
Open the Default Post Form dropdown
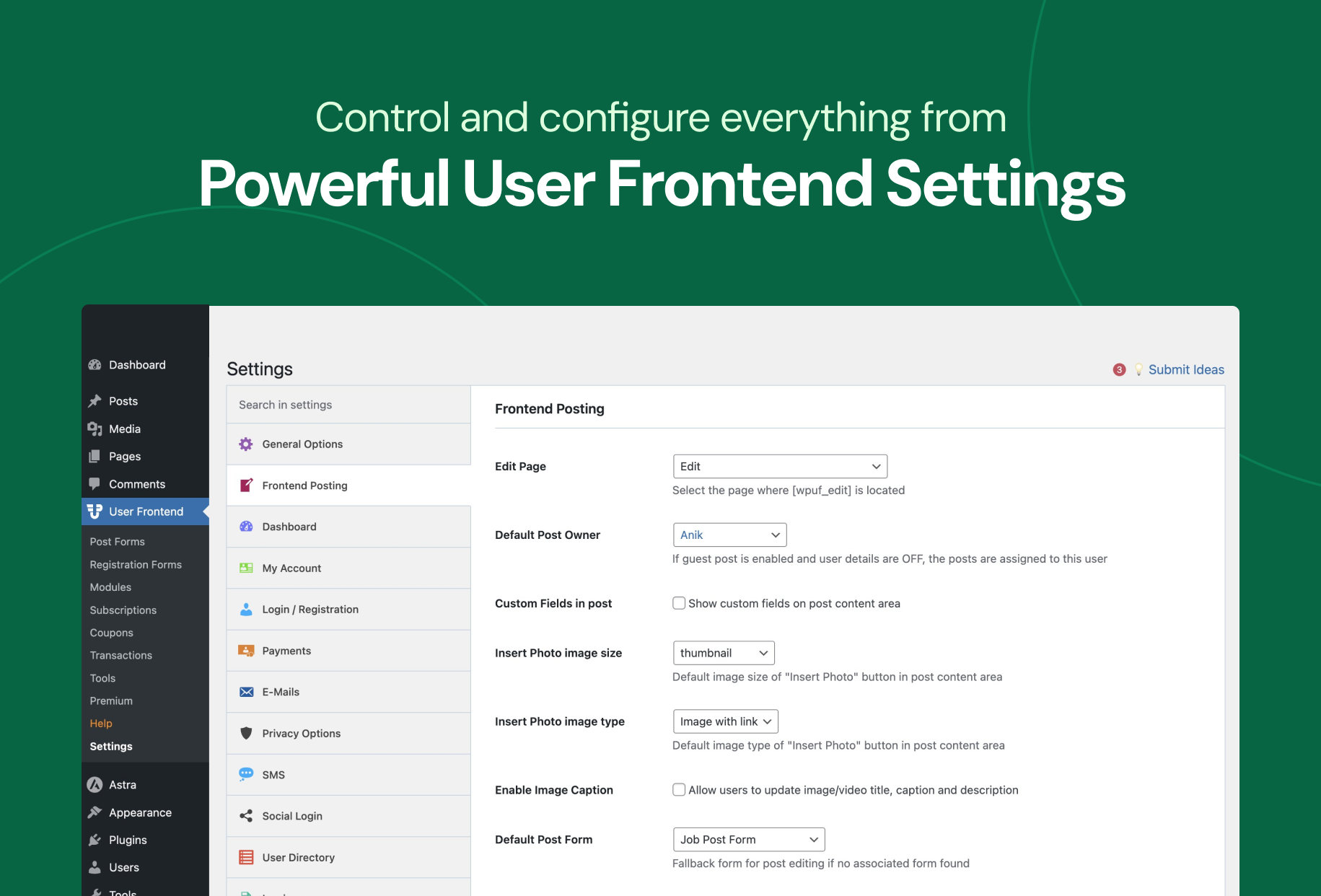748,840
